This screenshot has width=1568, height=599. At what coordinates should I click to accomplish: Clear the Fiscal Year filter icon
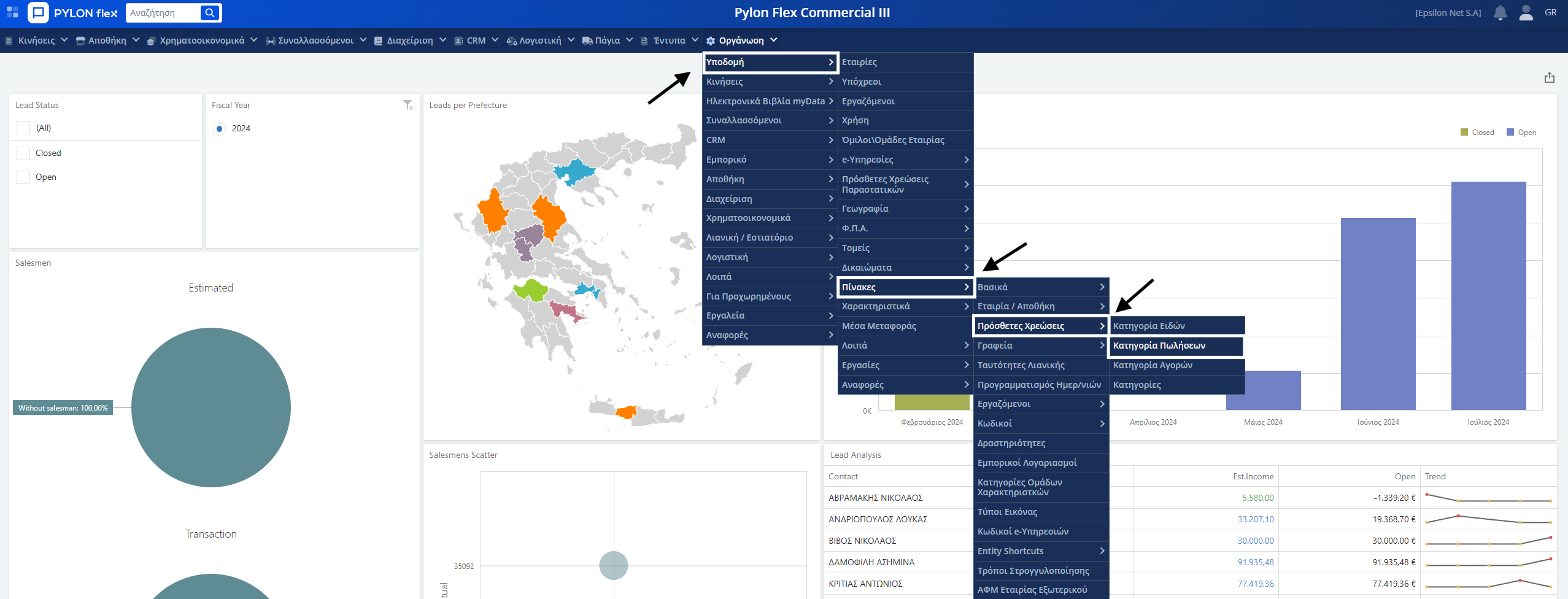click(407, 105)
